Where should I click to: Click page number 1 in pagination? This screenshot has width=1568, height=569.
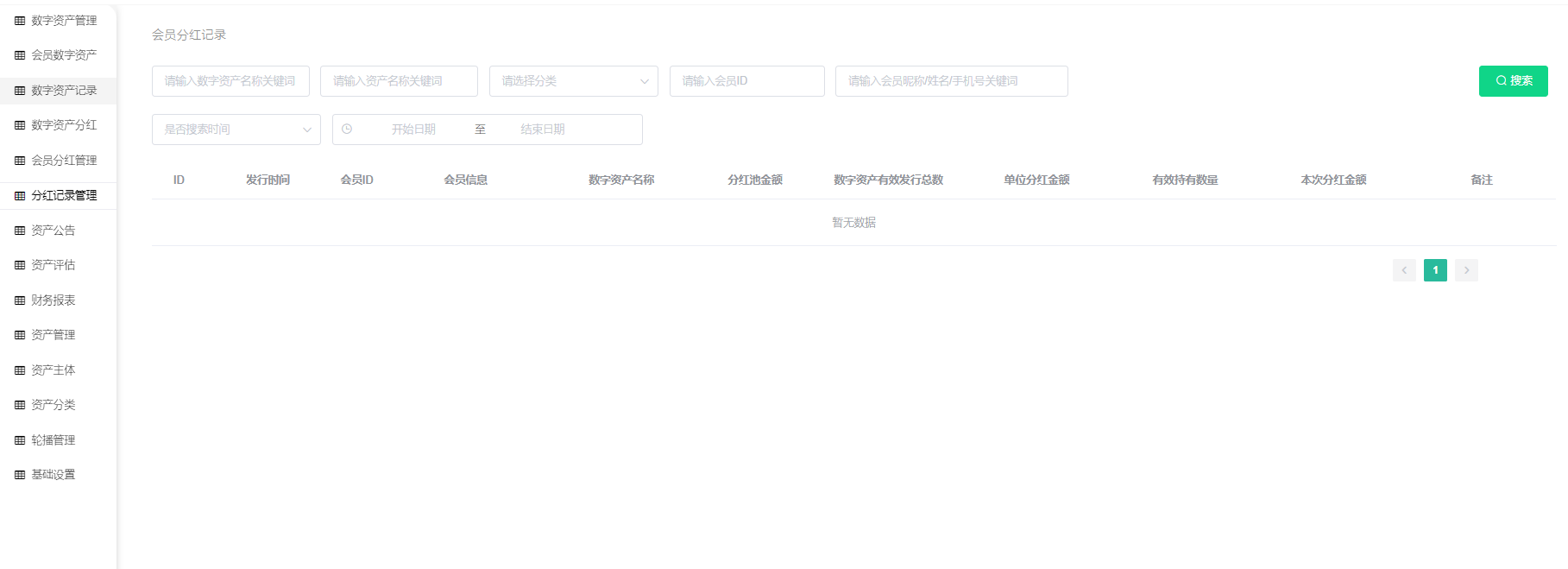click(1435, 270)
